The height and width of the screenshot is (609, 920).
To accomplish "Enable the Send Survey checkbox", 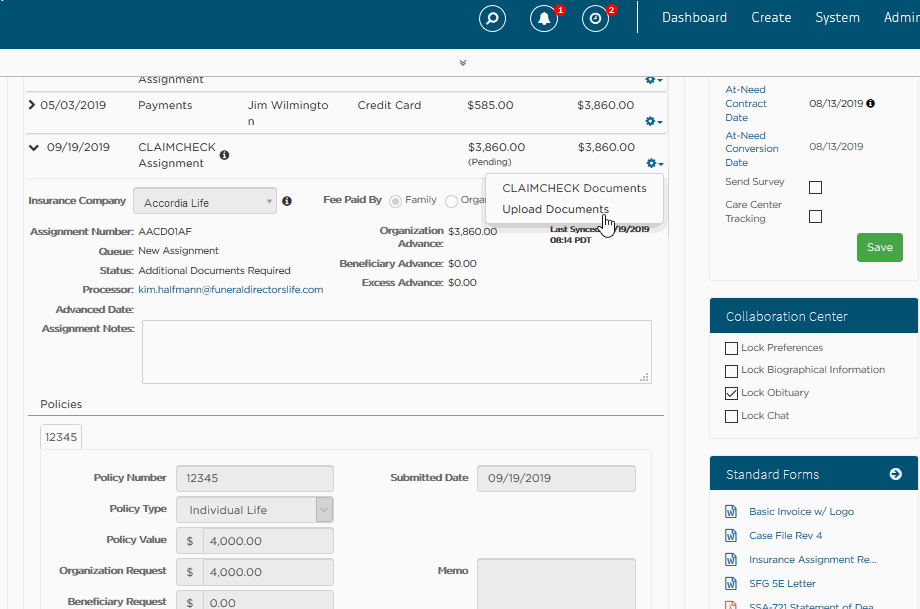I will [815, 187].
